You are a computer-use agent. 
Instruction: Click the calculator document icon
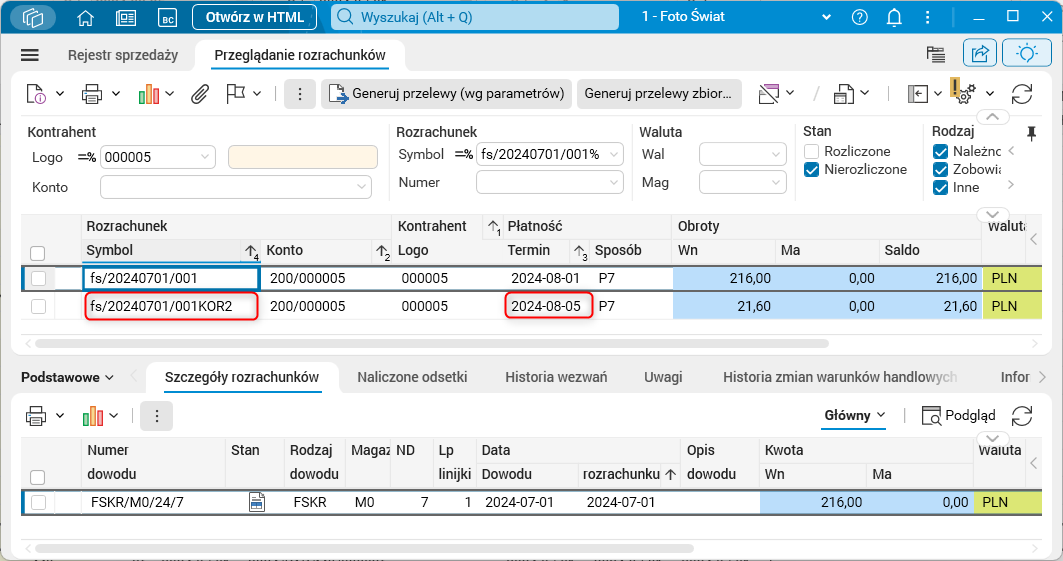843,94
